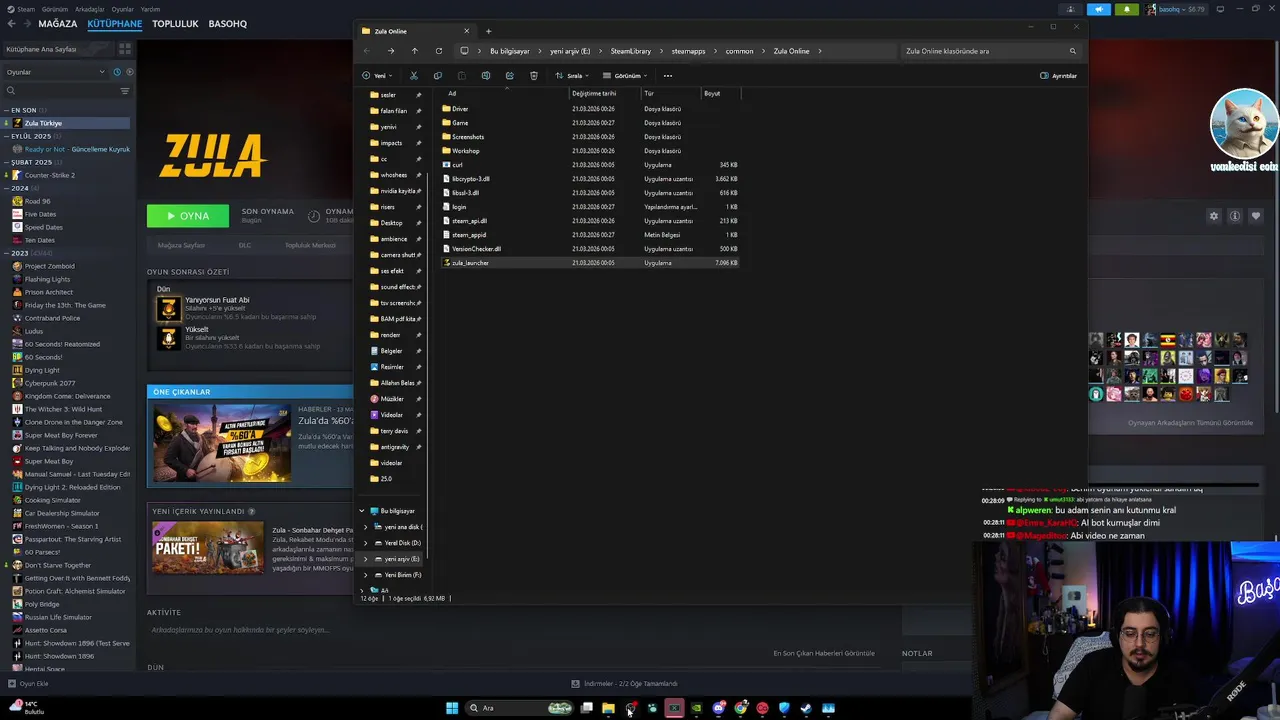Select the Screenshots folder in Explorer
This screenshot has width=1280, height=720.
(590, 137)
